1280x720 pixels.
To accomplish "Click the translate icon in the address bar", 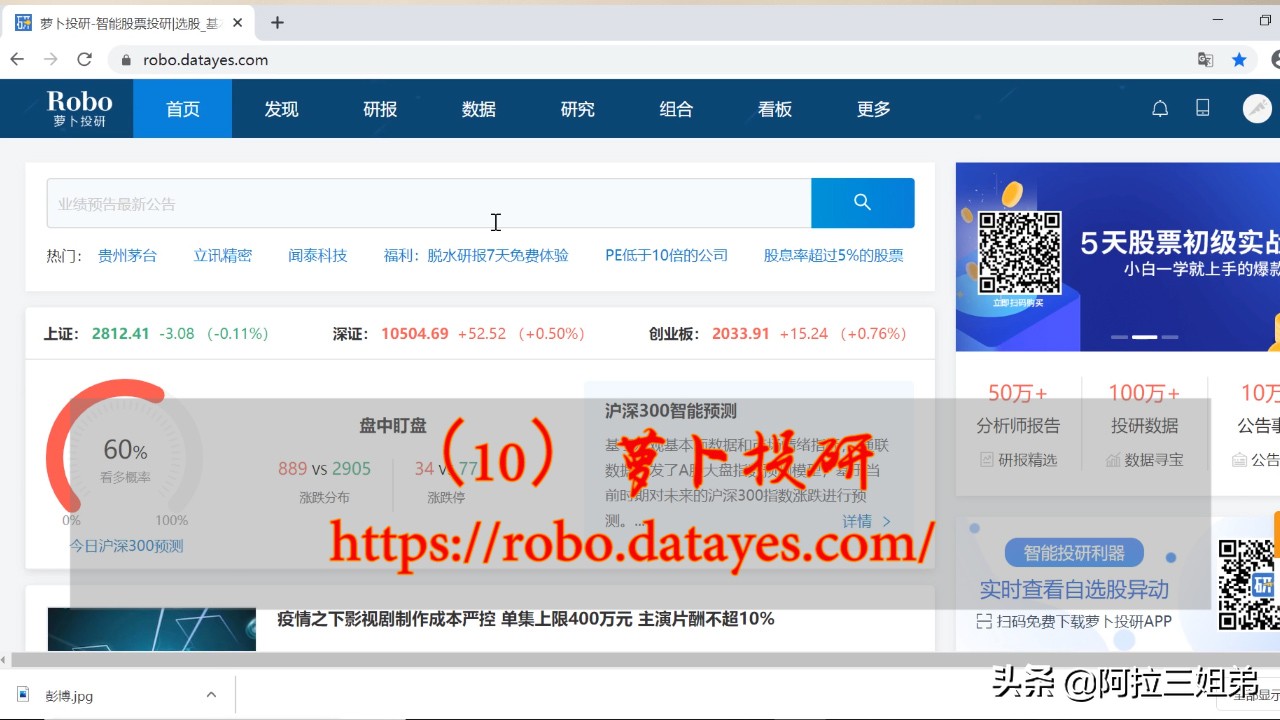I will pos(1205,60).
